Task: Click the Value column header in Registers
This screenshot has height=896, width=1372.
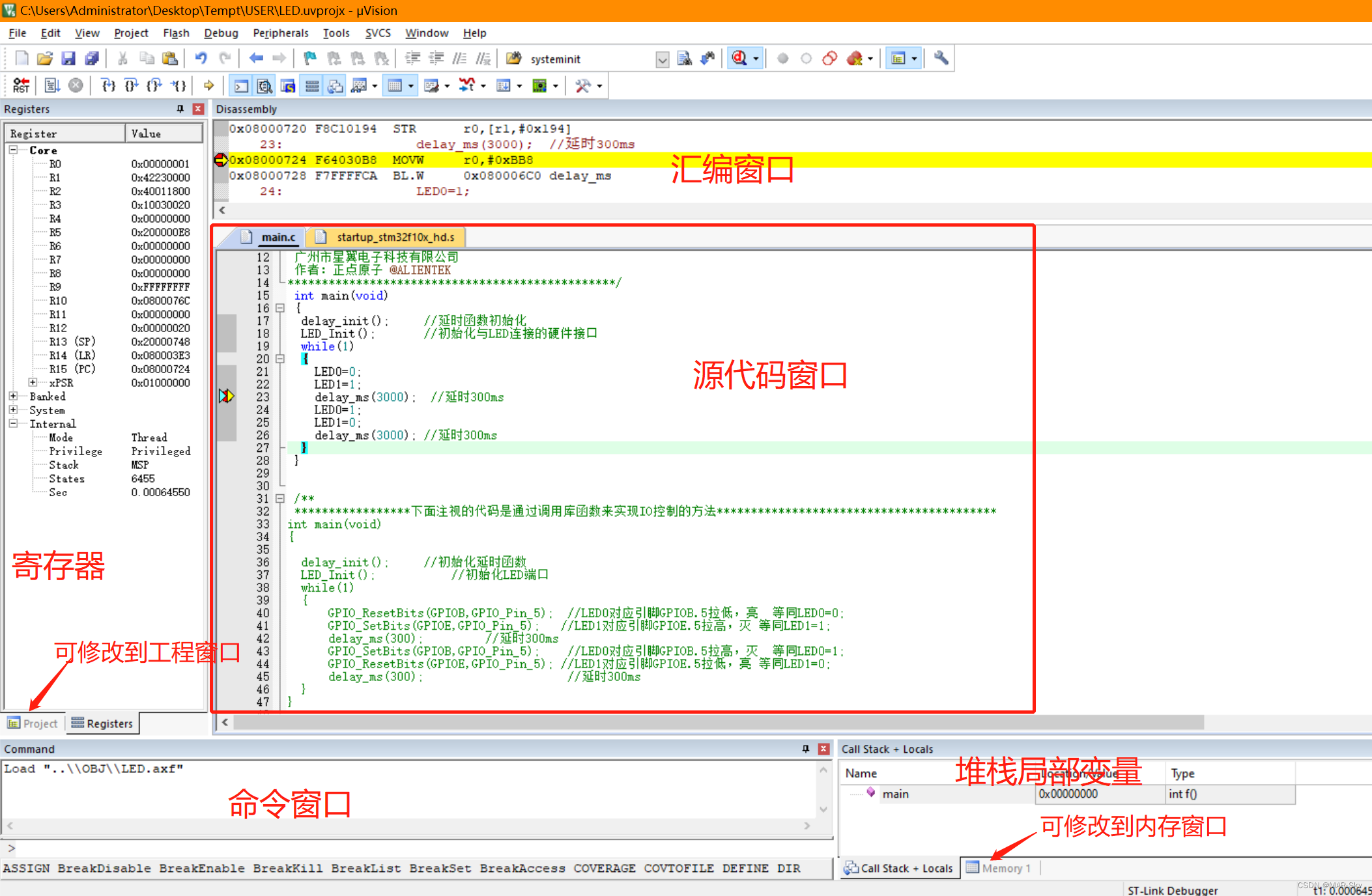Action: click(163, 133)
